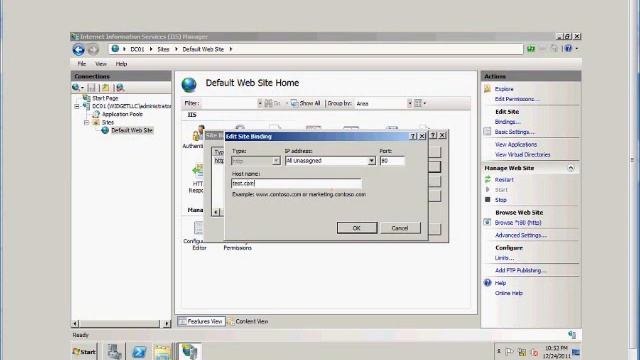
Task: Click the Show All filter button
Action: [306, 103]
